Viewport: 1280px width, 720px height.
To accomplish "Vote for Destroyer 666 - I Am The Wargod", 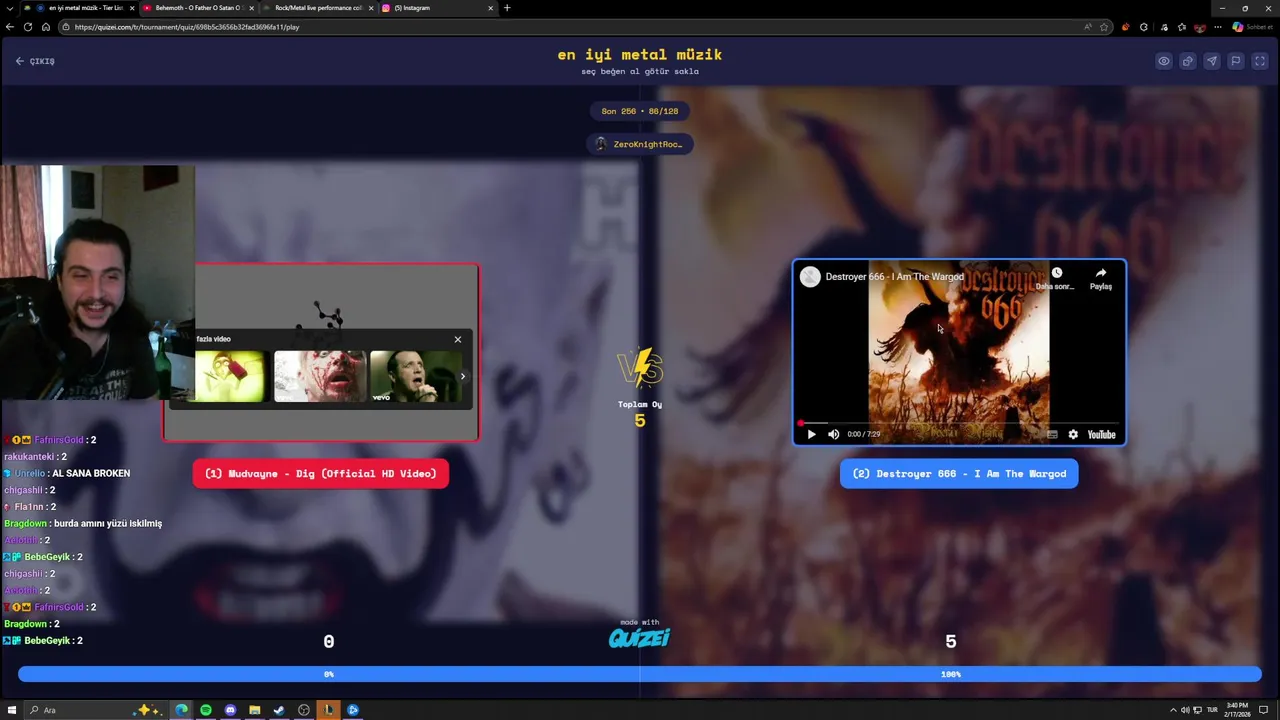I will click(959, 474).
